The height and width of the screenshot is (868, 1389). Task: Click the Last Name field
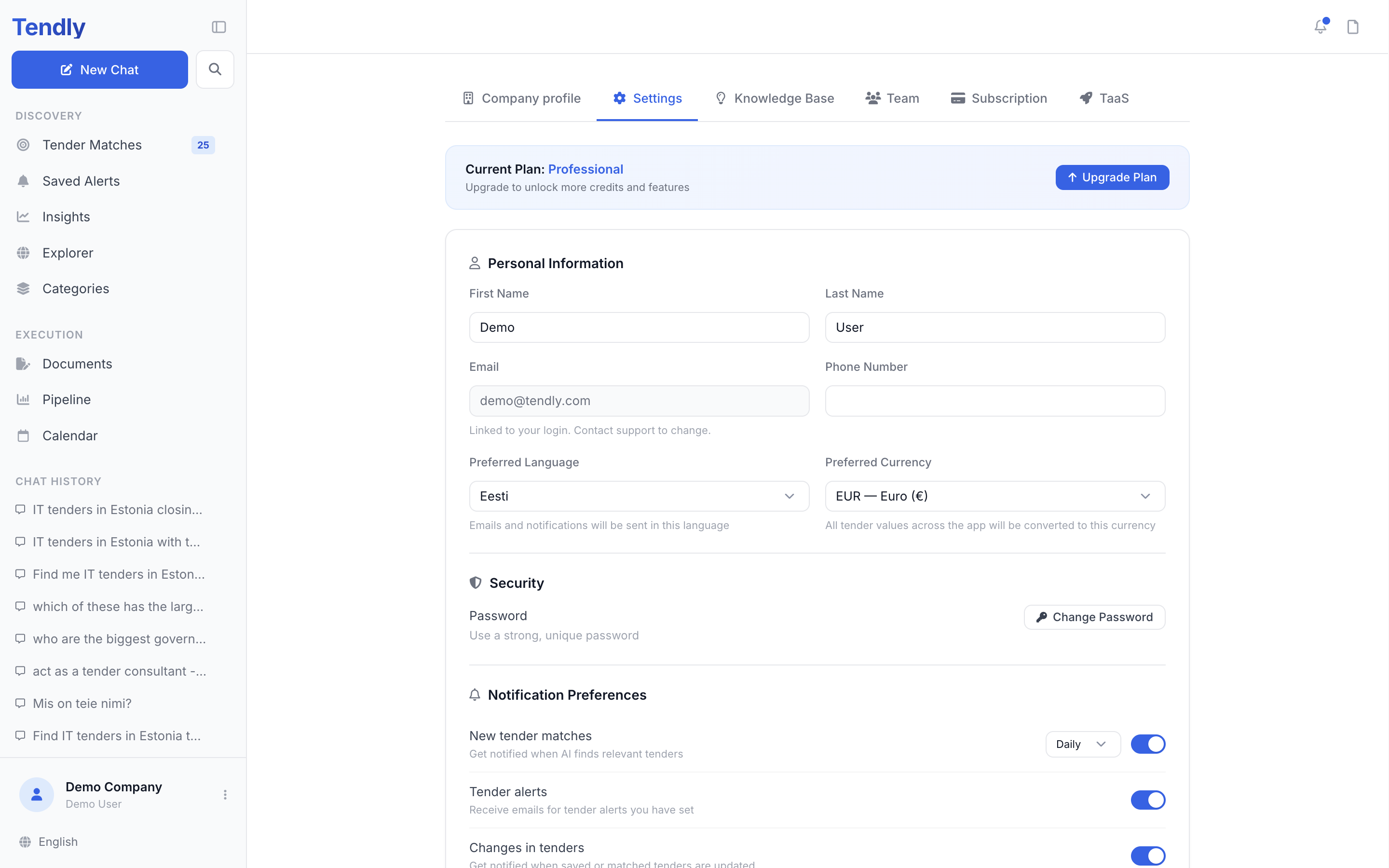(994, 327)
